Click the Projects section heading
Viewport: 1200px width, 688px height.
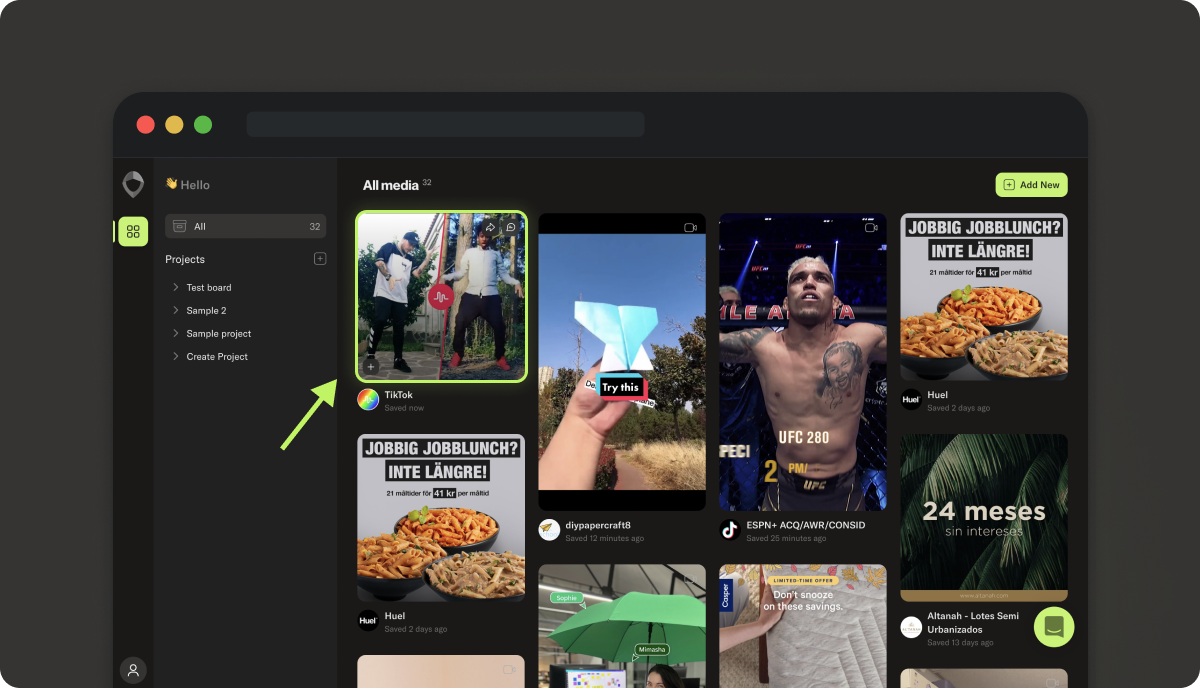click(185, 259)
